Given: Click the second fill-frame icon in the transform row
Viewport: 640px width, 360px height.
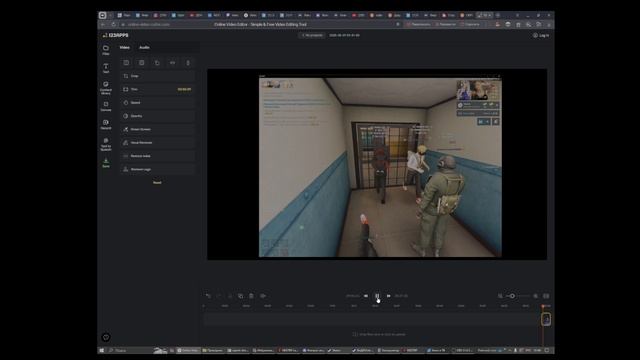Looking at the screenshot, I should click(x=142, y=63).
